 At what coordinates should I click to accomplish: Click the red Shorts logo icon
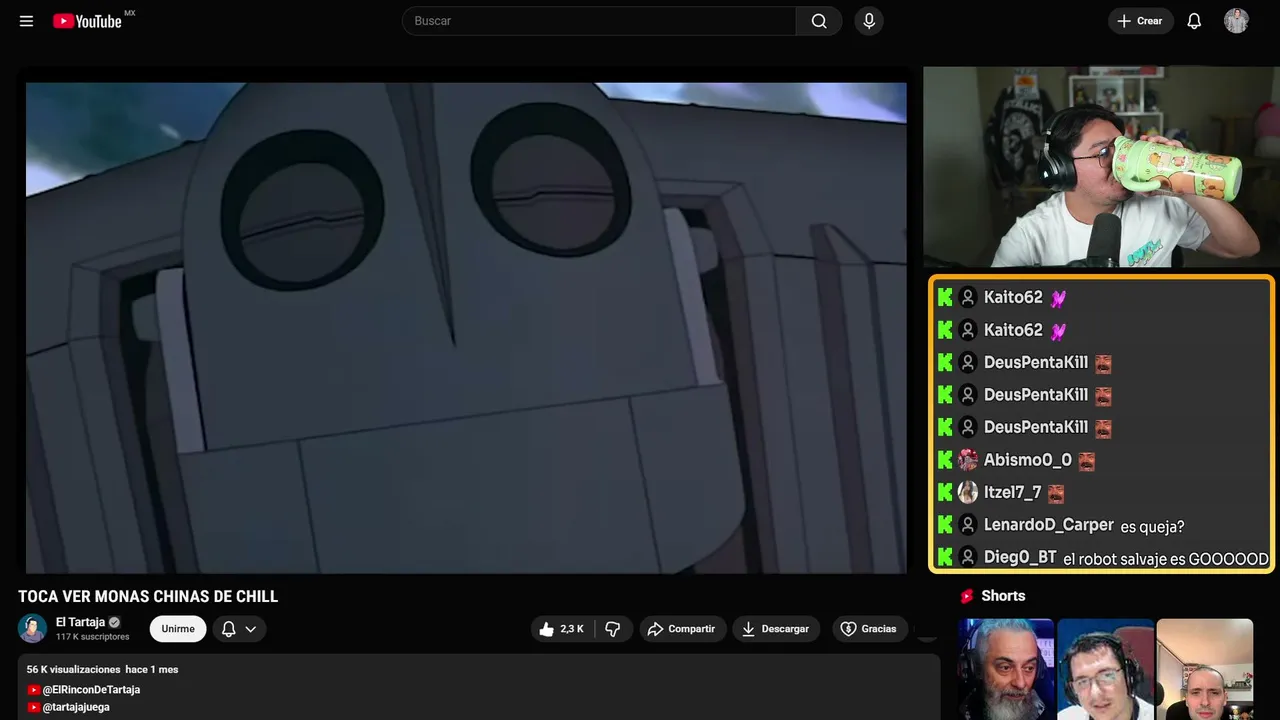pos(967,596)
